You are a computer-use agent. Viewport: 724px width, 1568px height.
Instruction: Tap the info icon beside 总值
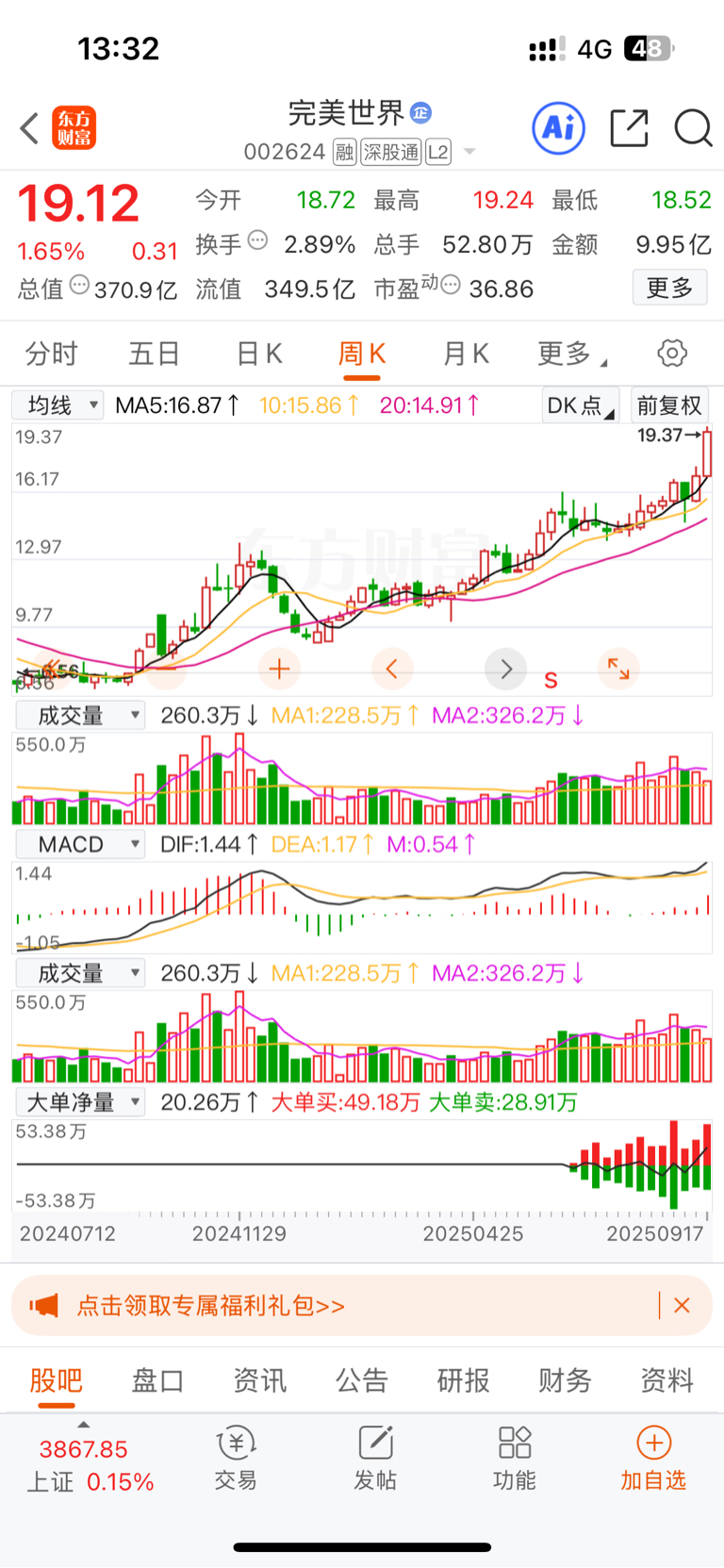pyautogui.click(x=80, y=285)
